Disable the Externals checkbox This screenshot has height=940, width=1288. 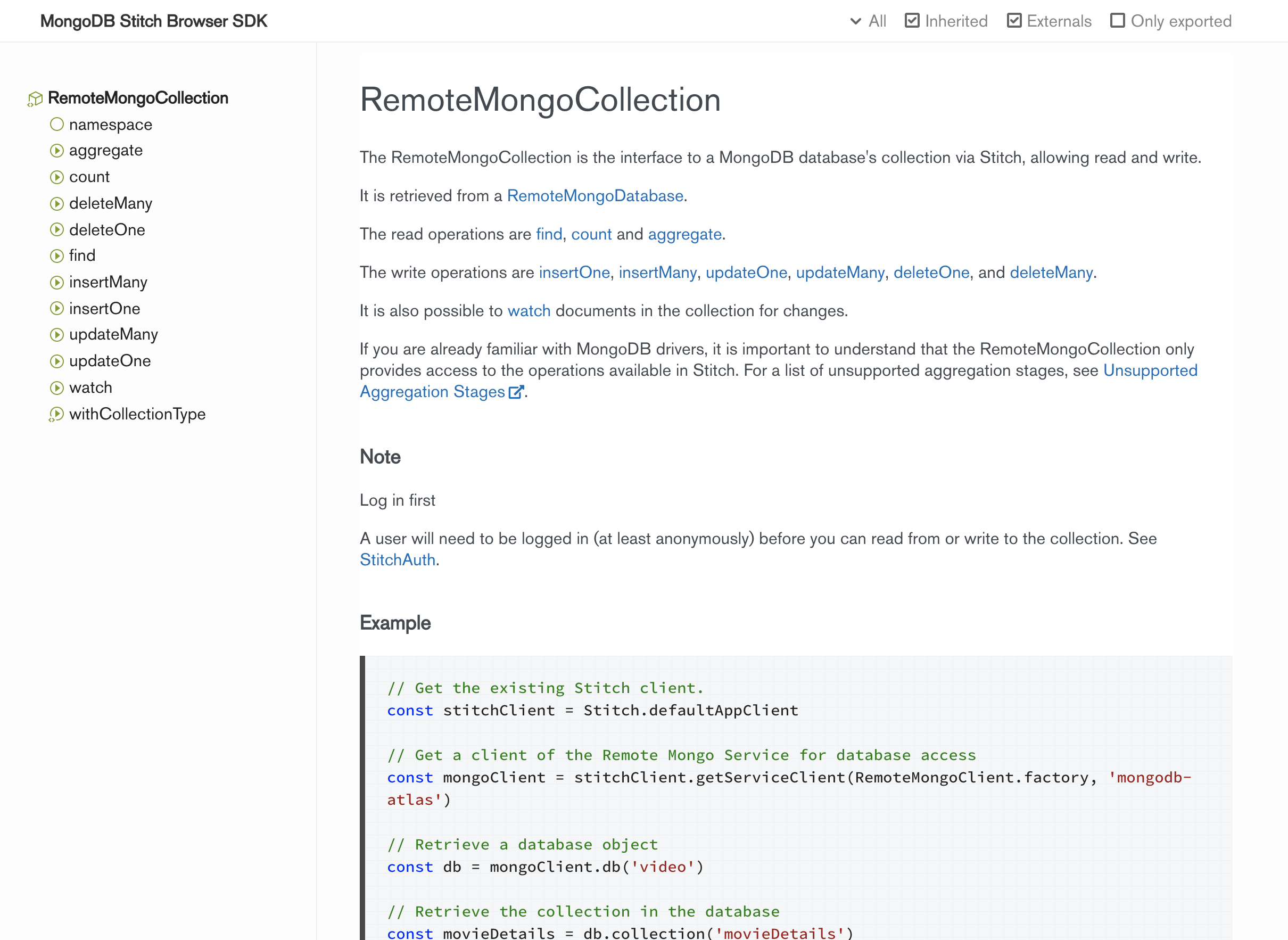coord(1014,21)
